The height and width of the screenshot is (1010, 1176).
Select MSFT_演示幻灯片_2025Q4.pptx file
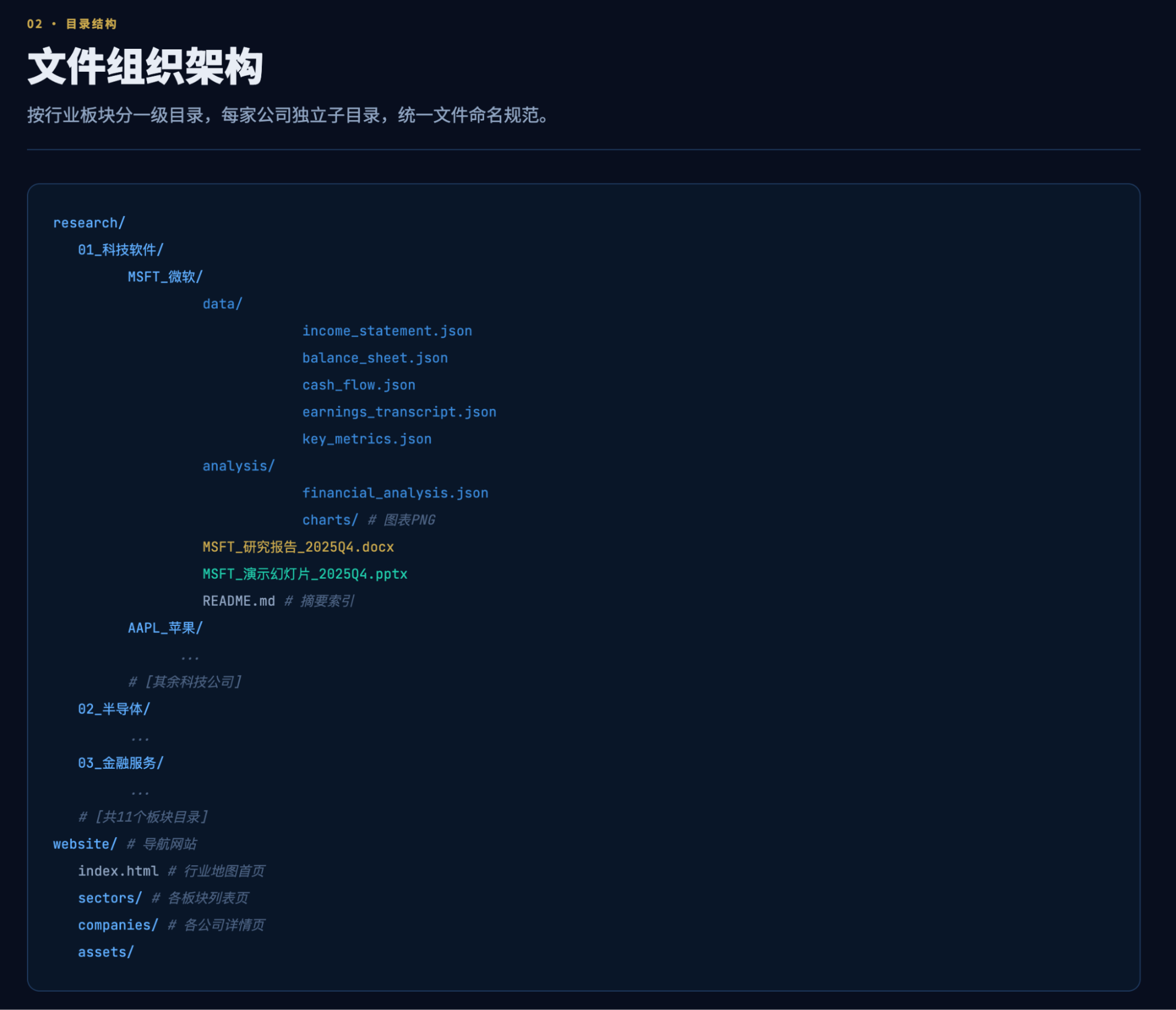click(305, 574)
